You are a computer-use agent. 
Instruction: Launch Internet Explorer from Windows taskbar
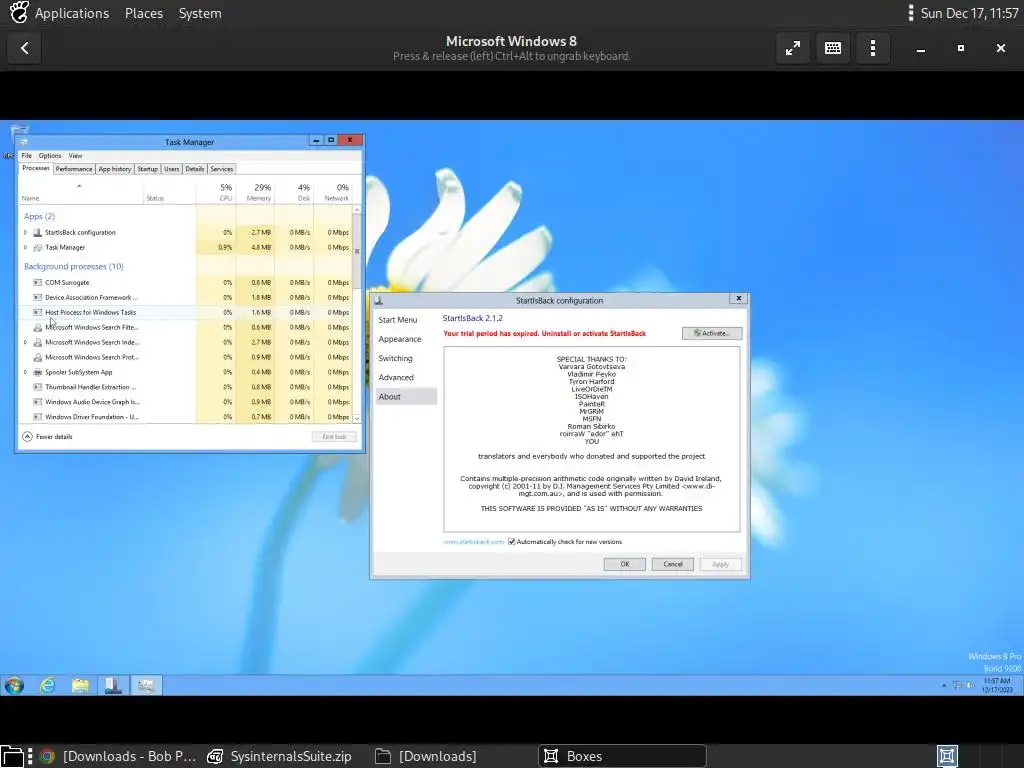pyautogui.click(x=47, y=685)
